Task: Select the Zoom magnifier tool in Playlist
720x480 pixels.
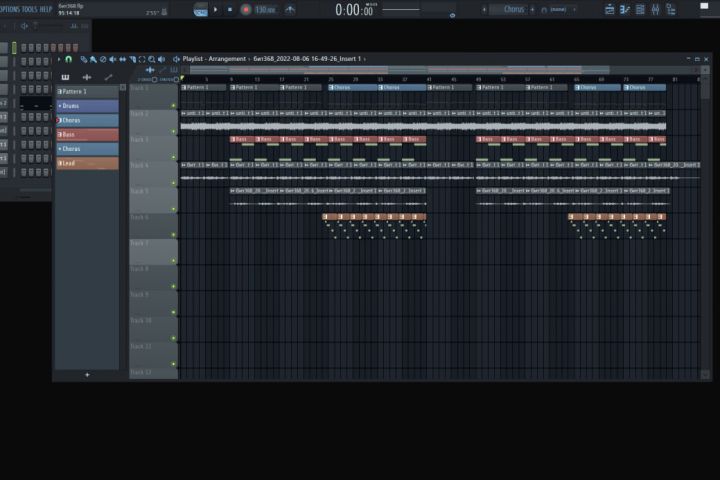Action: tap(152, 59)
